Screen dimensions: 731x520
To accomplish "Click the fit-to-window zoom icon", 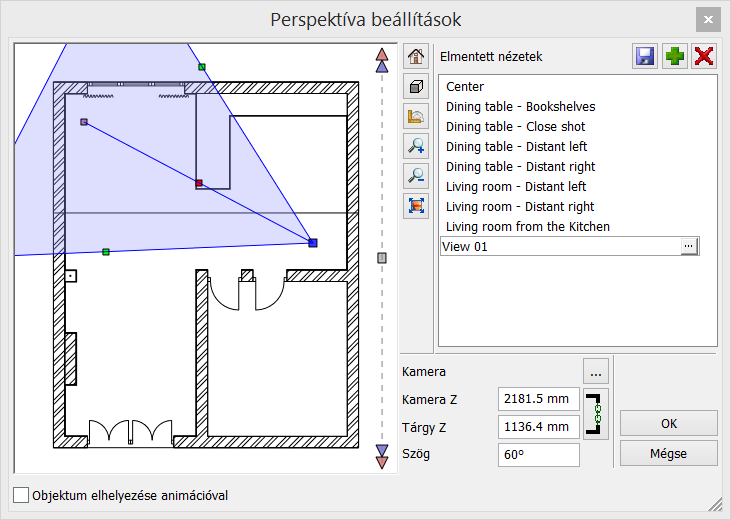I will [x=416, y=206].
